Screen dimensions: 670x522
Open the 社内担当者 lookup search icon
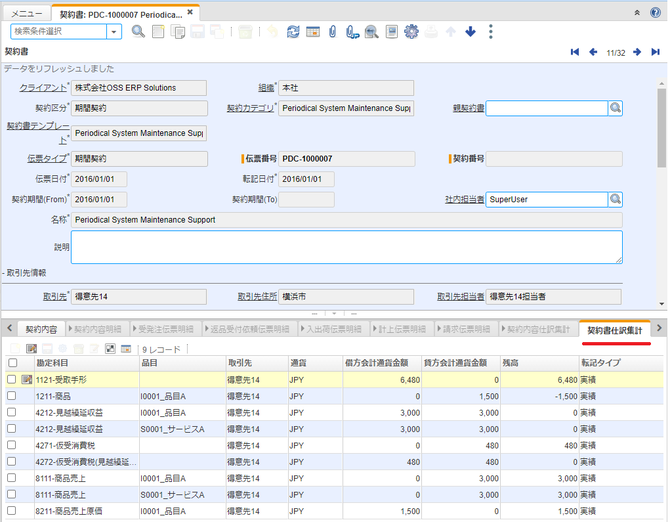coord(615,199)
